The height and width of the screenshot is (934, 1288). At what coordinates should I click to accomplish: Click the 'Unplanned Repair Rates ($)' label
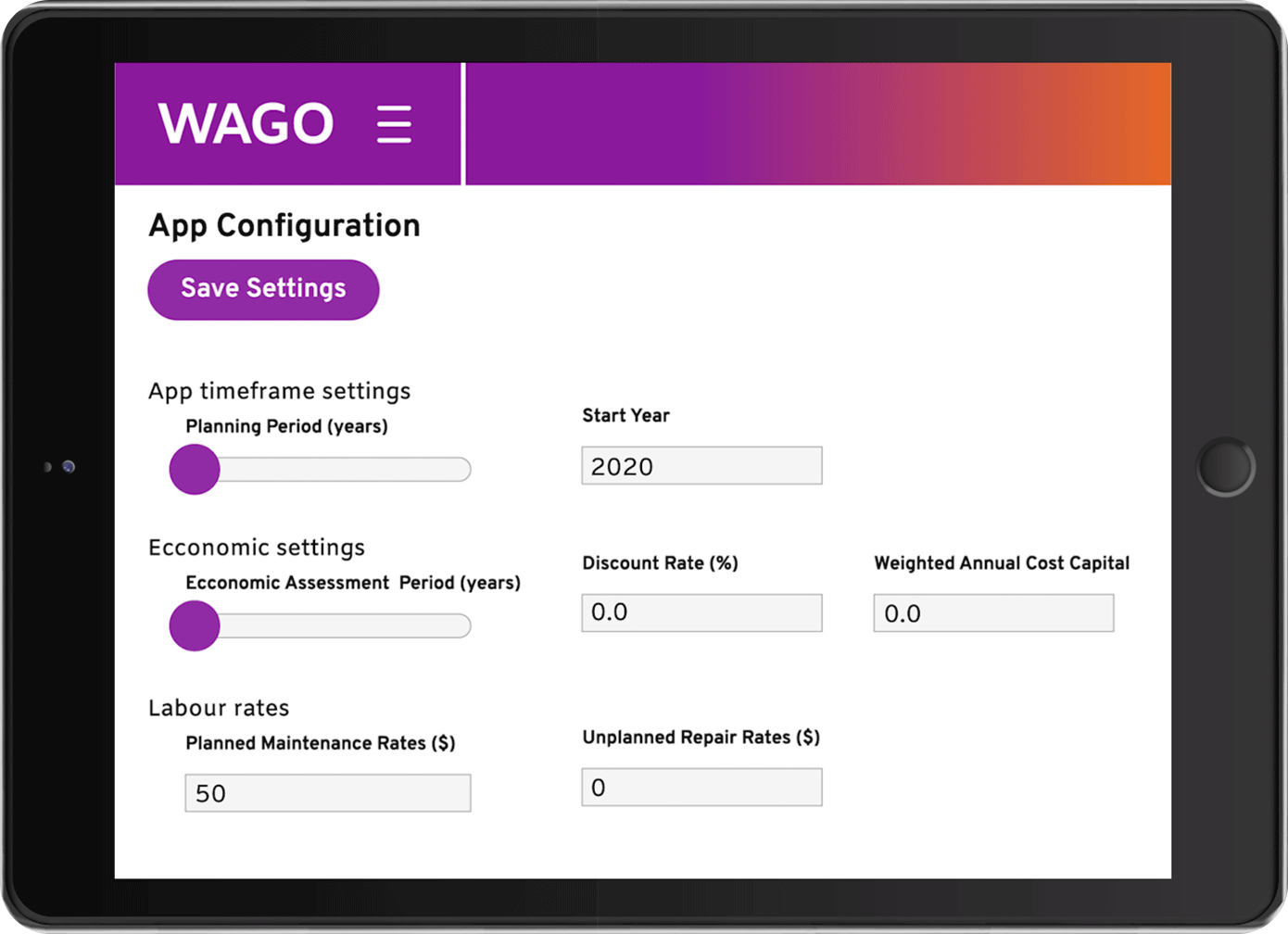pyautogui.click(x=701, y=738)
